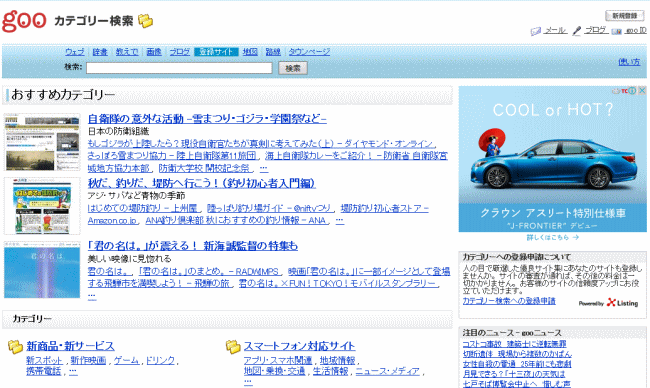Open the 新作映画 subcategory
Viewport: 650px width, 388px height.
coord(88,361)
